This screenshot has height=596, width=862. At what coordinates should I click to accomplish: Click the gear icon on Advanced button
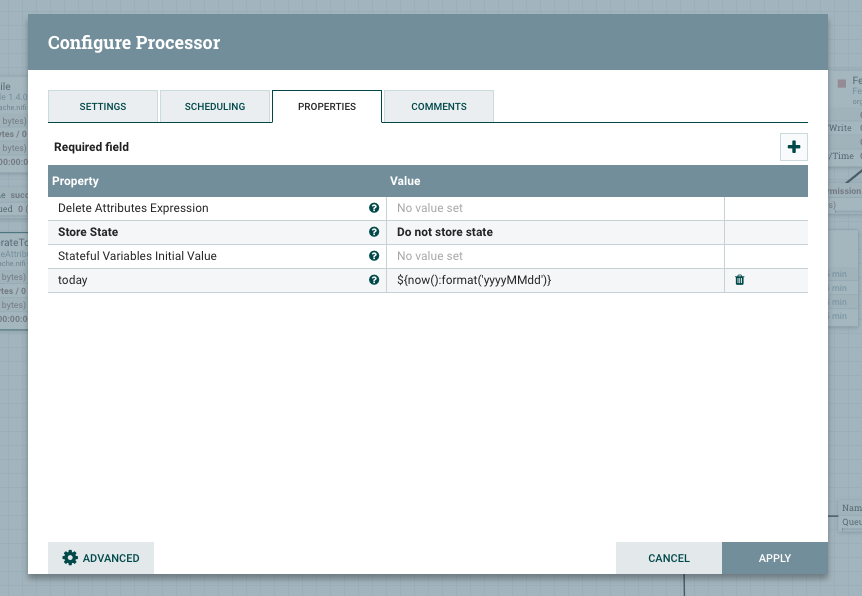tap(70, 558)
